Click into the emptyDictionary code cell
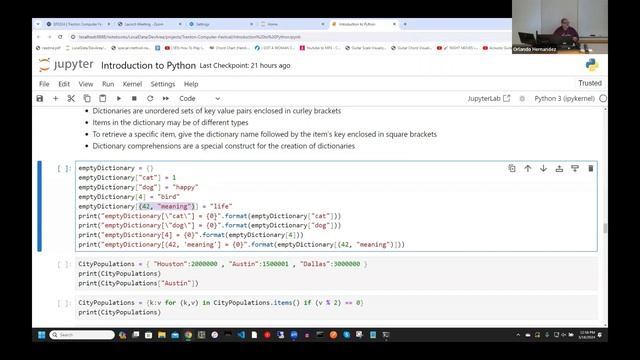The height and width of the screenshot is (360, 640). 336,206
